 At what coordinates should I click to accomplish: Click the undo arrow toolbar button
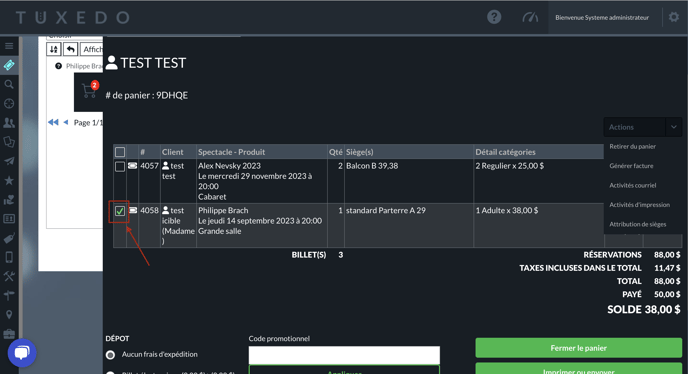70,49
